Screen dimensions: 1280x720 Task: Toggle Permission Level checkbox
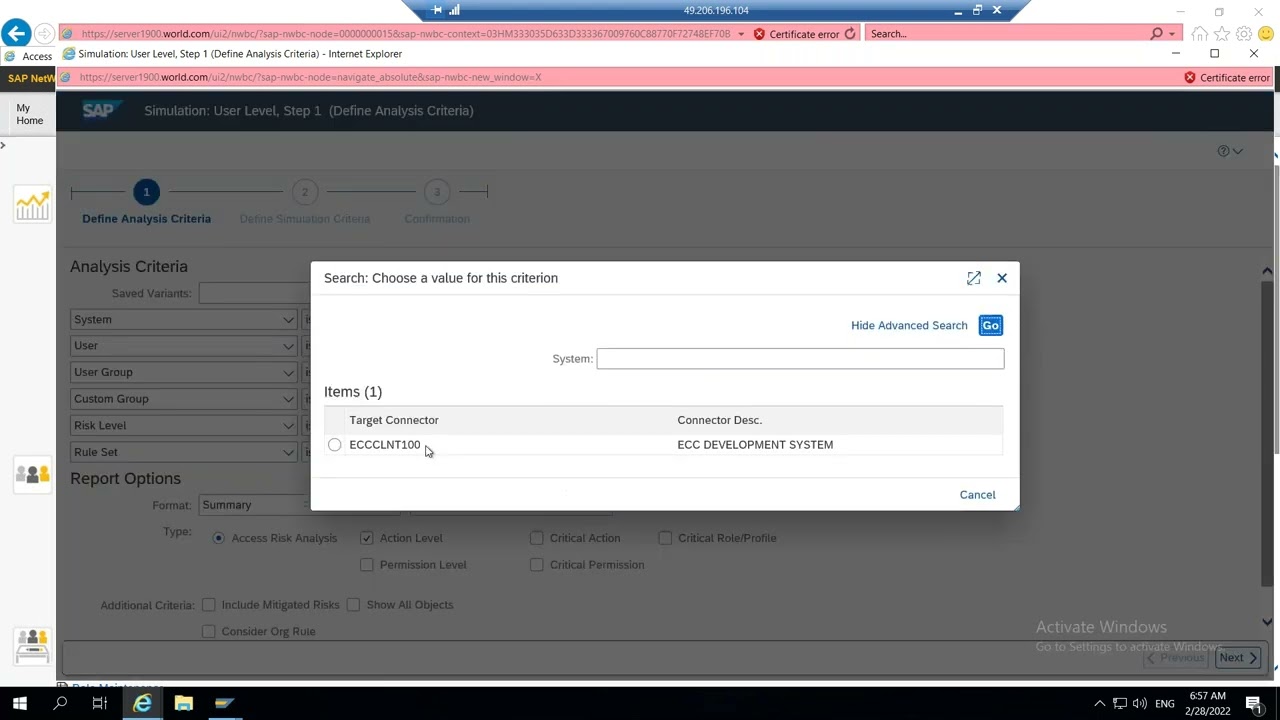pyautogui.click(x=366, y=565)
